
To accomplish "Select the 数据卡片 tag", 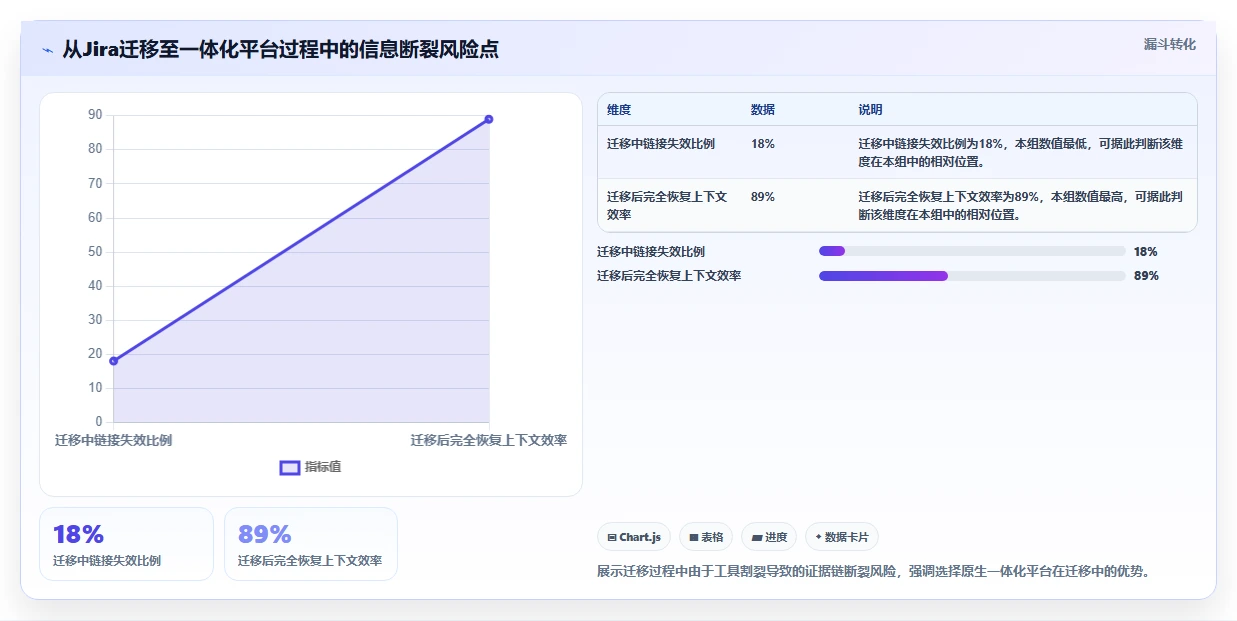I will tap(842, 537).
